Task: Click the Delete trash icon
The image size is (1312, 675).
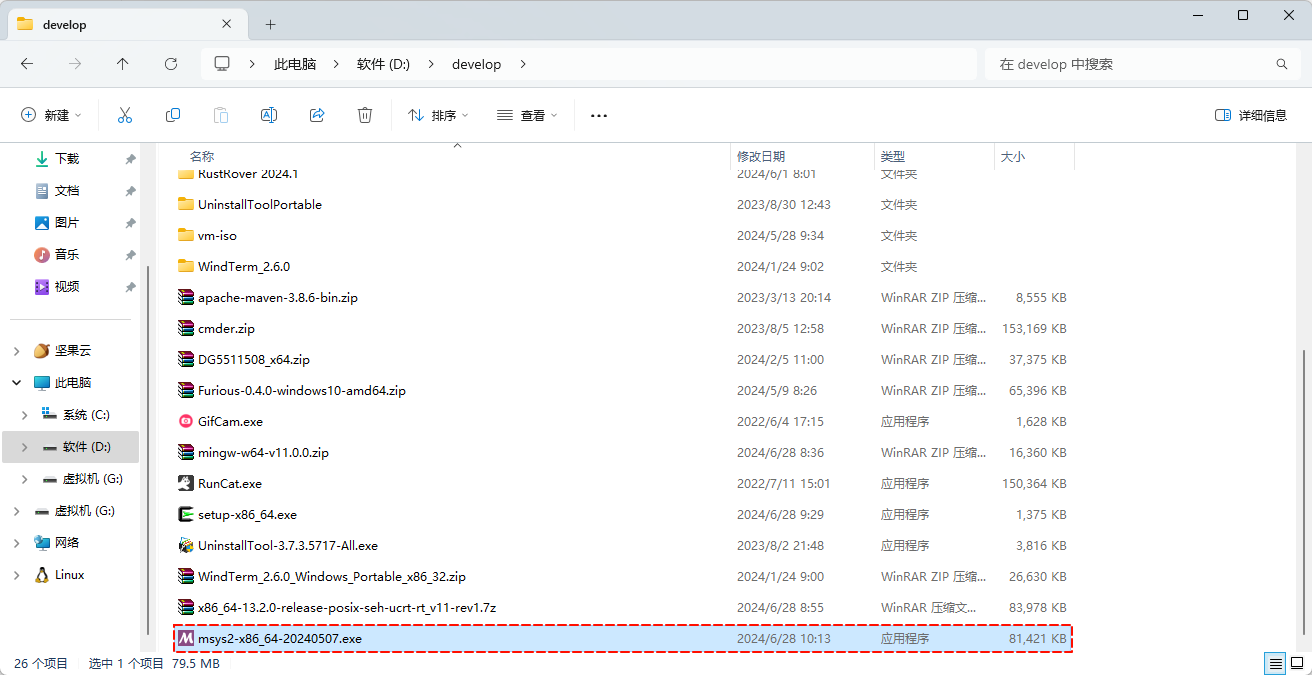Action: [x=365, y=116]
